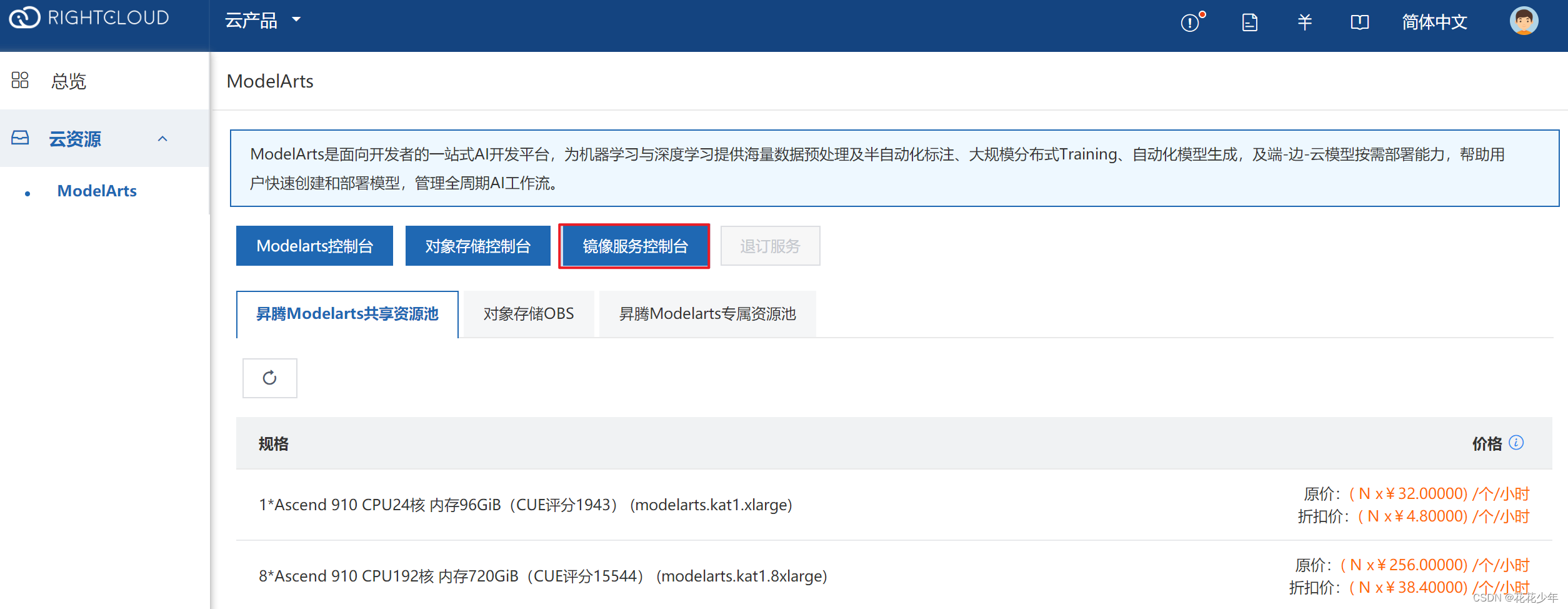Click the refresh list button
The width and height of the screenshot is (1568, 609).
[x=269, y=378]
